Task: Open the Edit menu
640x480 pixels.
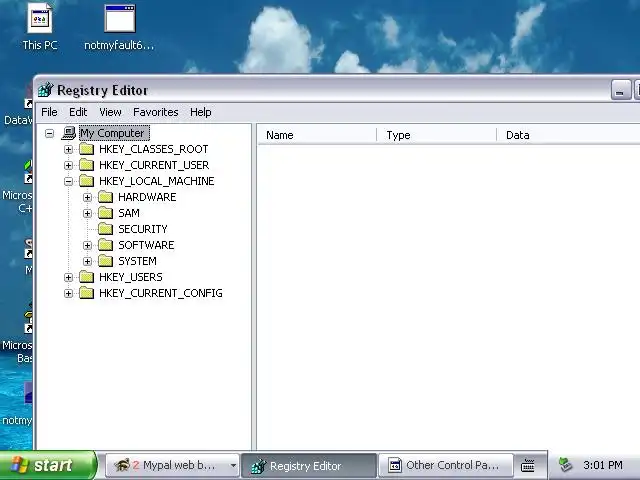Action: point(78,112)
